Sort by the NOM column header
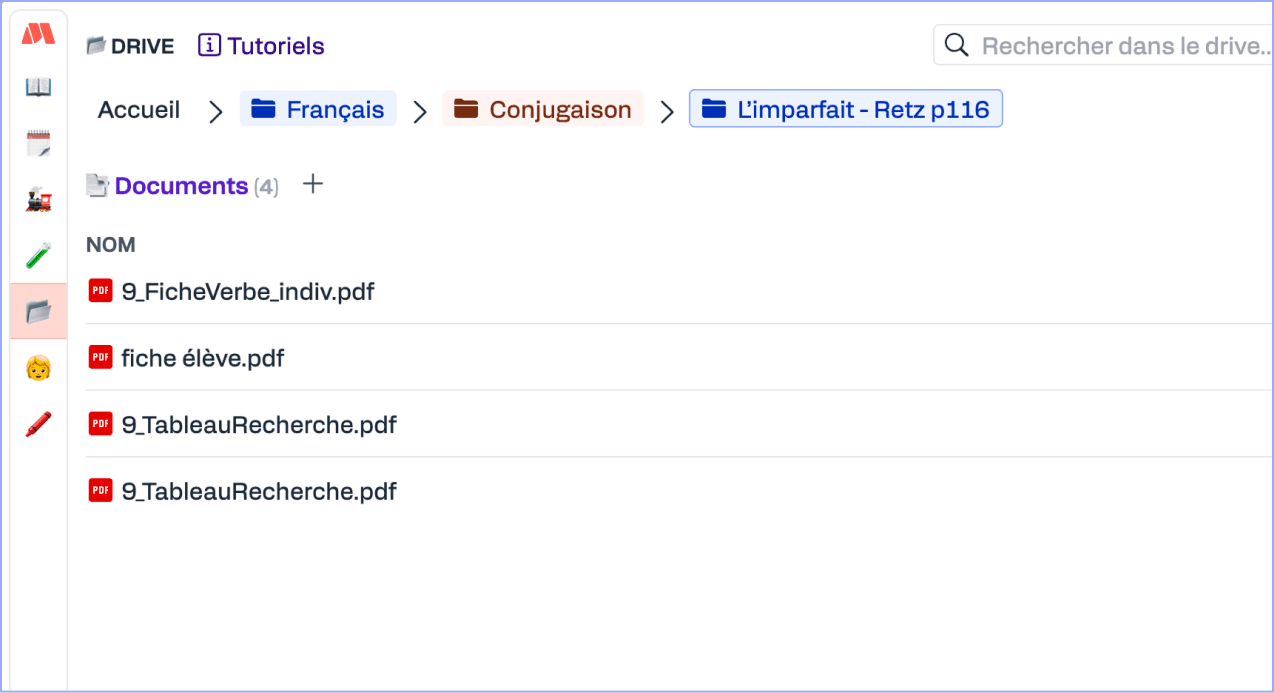This screenshot has width=1274, height=693. click(111, 245)
